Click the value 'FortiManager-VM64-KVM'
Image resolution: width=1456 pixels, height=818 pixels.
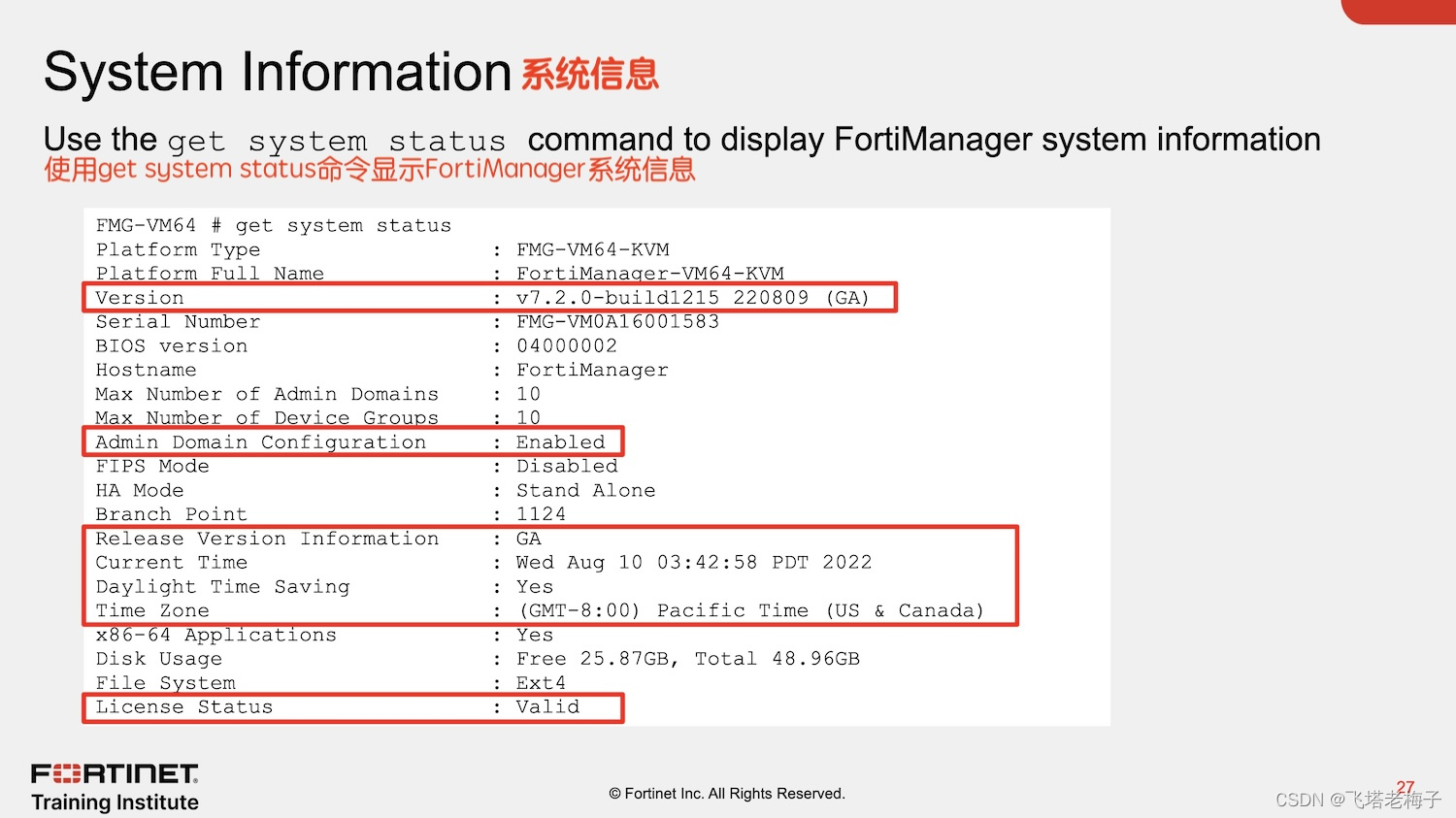(650, 274)
